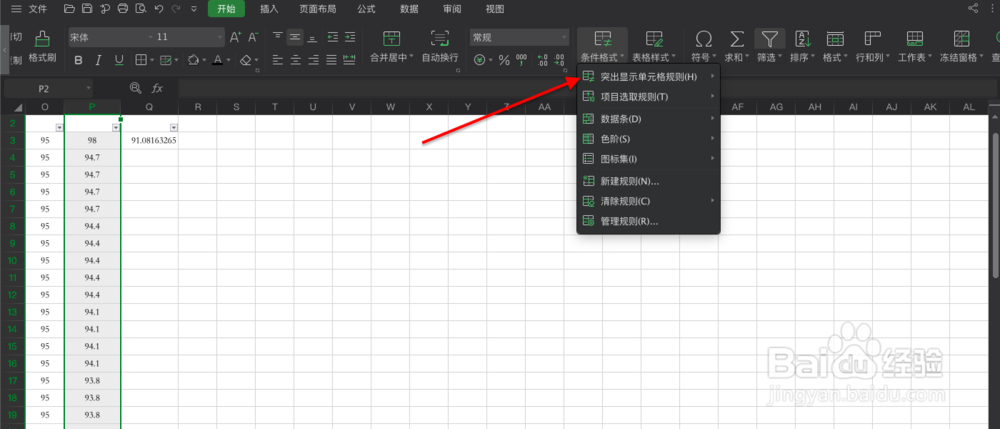The height and width of the screenshot is (429, 1000).
Task: Open the font size dropdown showing 11
Action: pos(220,37)
